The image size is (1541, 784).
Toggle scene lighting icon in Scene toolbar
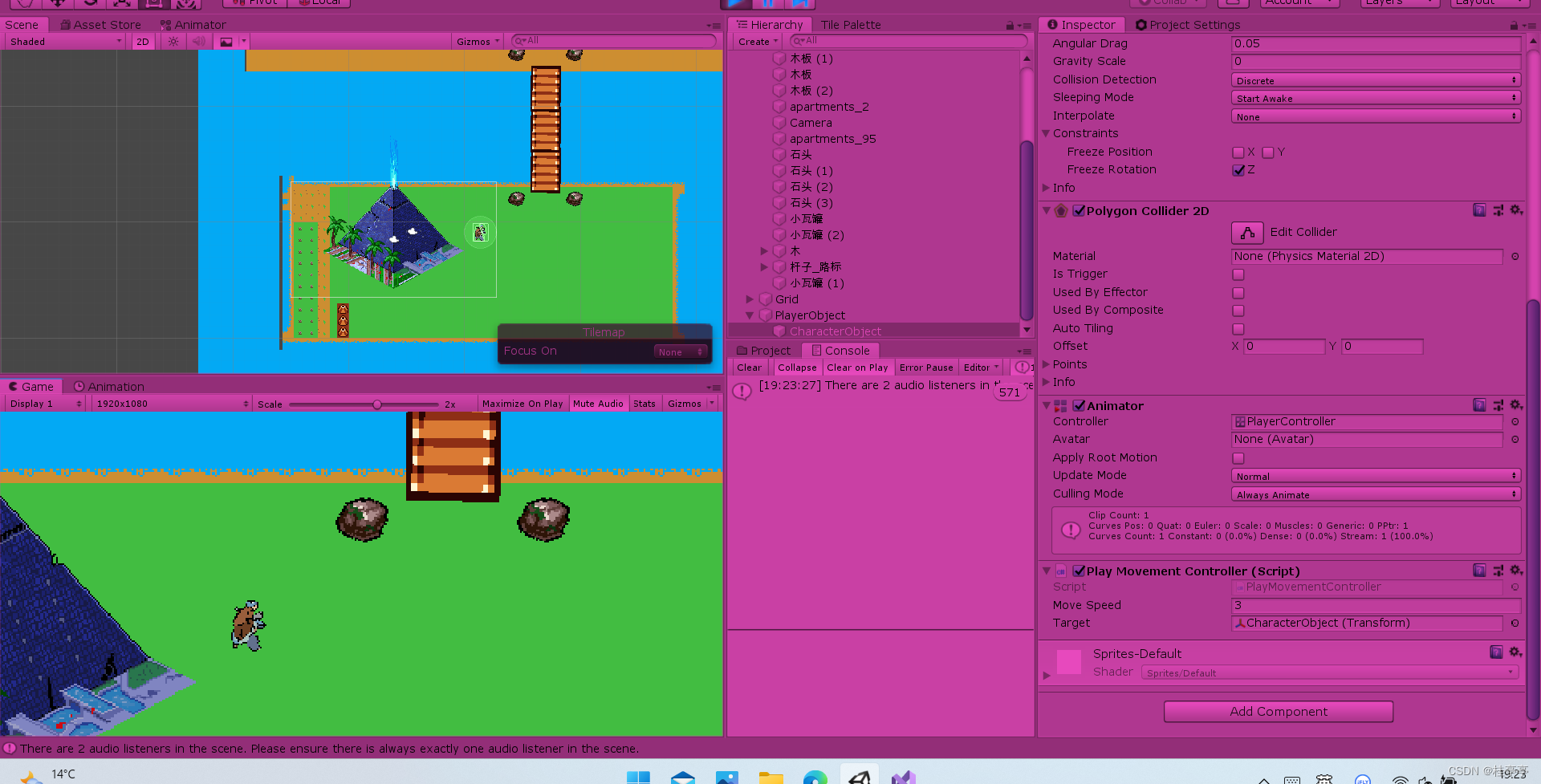click(x=173, y=41)
